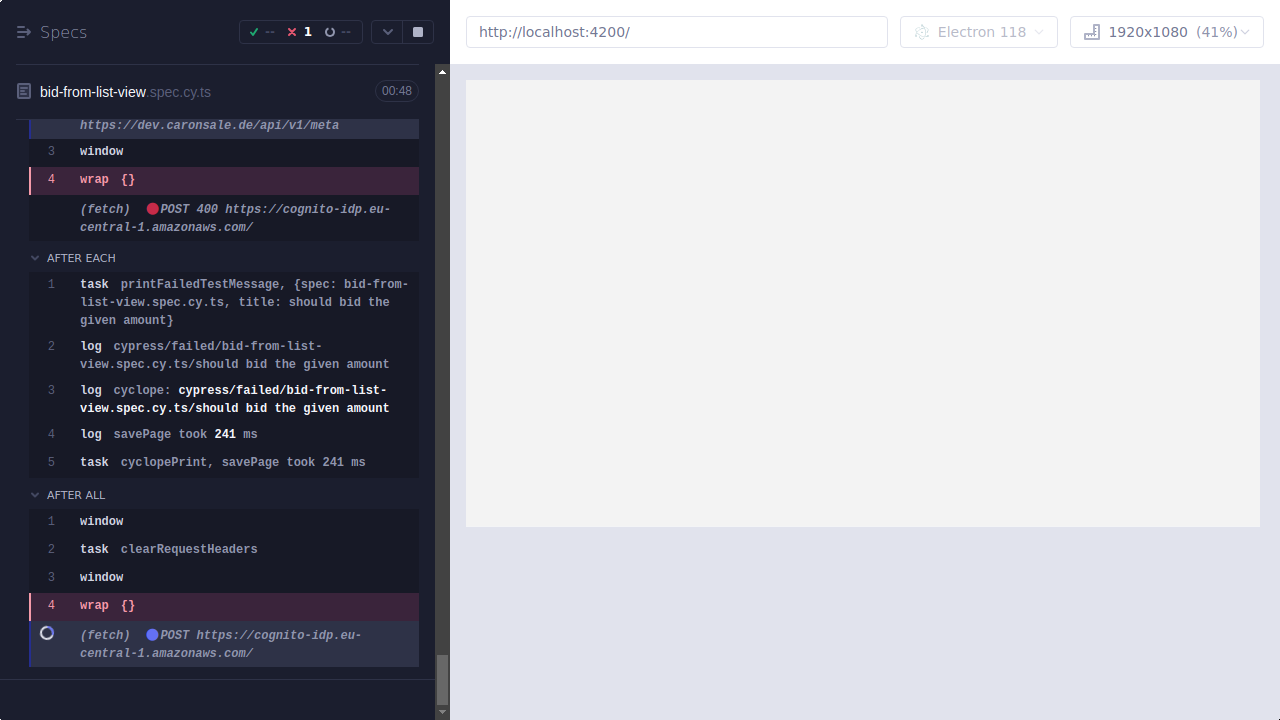The height and width of the screenshot is (720, 1280).
Task: Click the spec file document icon
Action: click(x=22, y=90)
